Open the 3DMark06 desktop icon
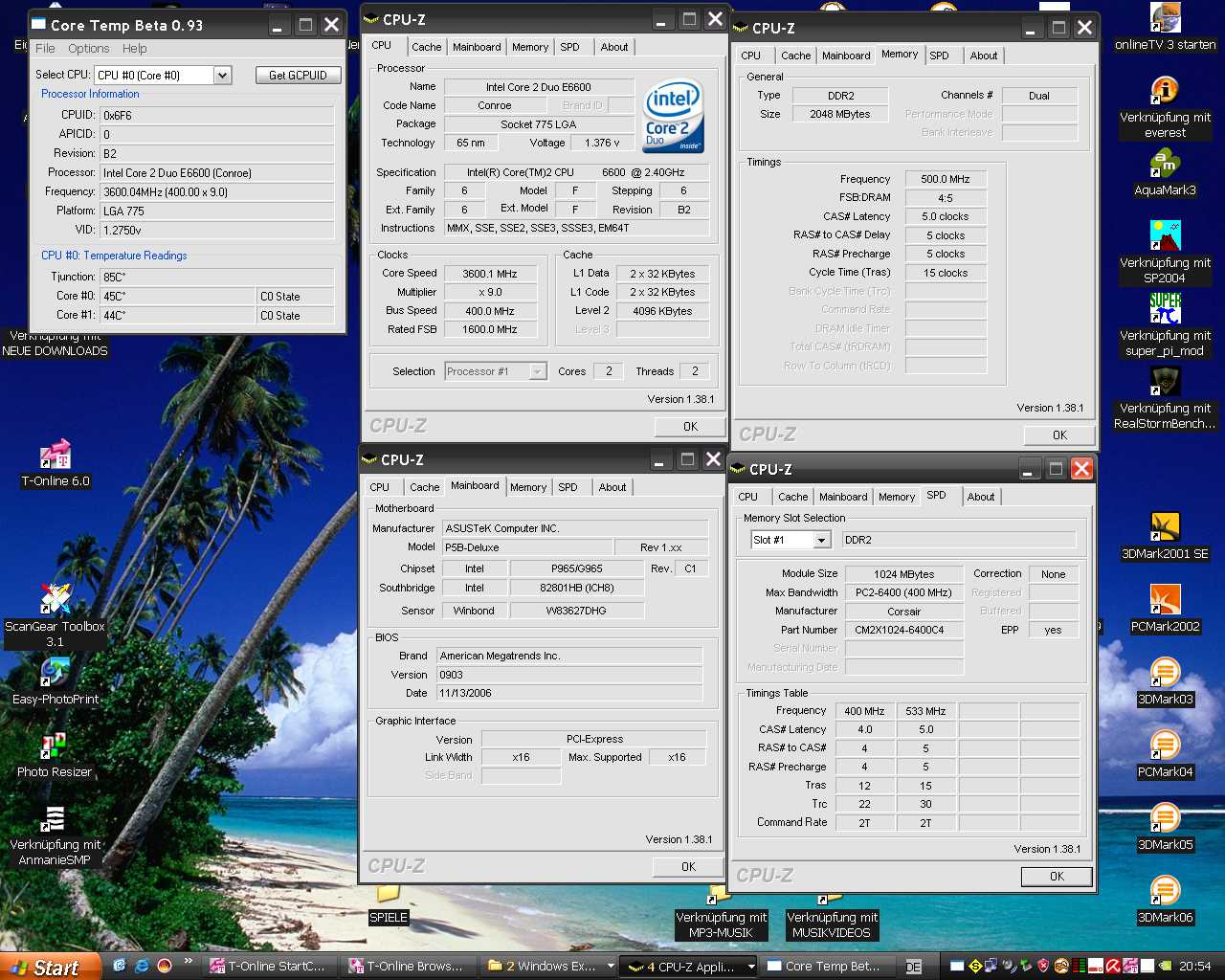Viewport: 1225px width, 980px height. point(1165,891)
